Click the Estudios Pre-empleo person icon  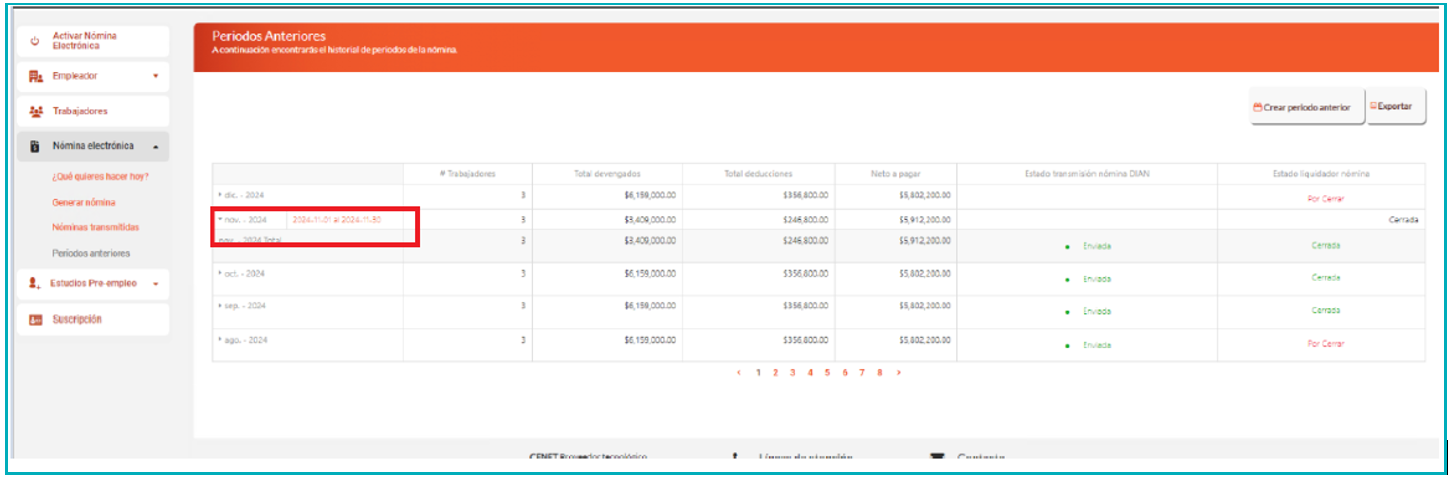[x=35, y=284]
